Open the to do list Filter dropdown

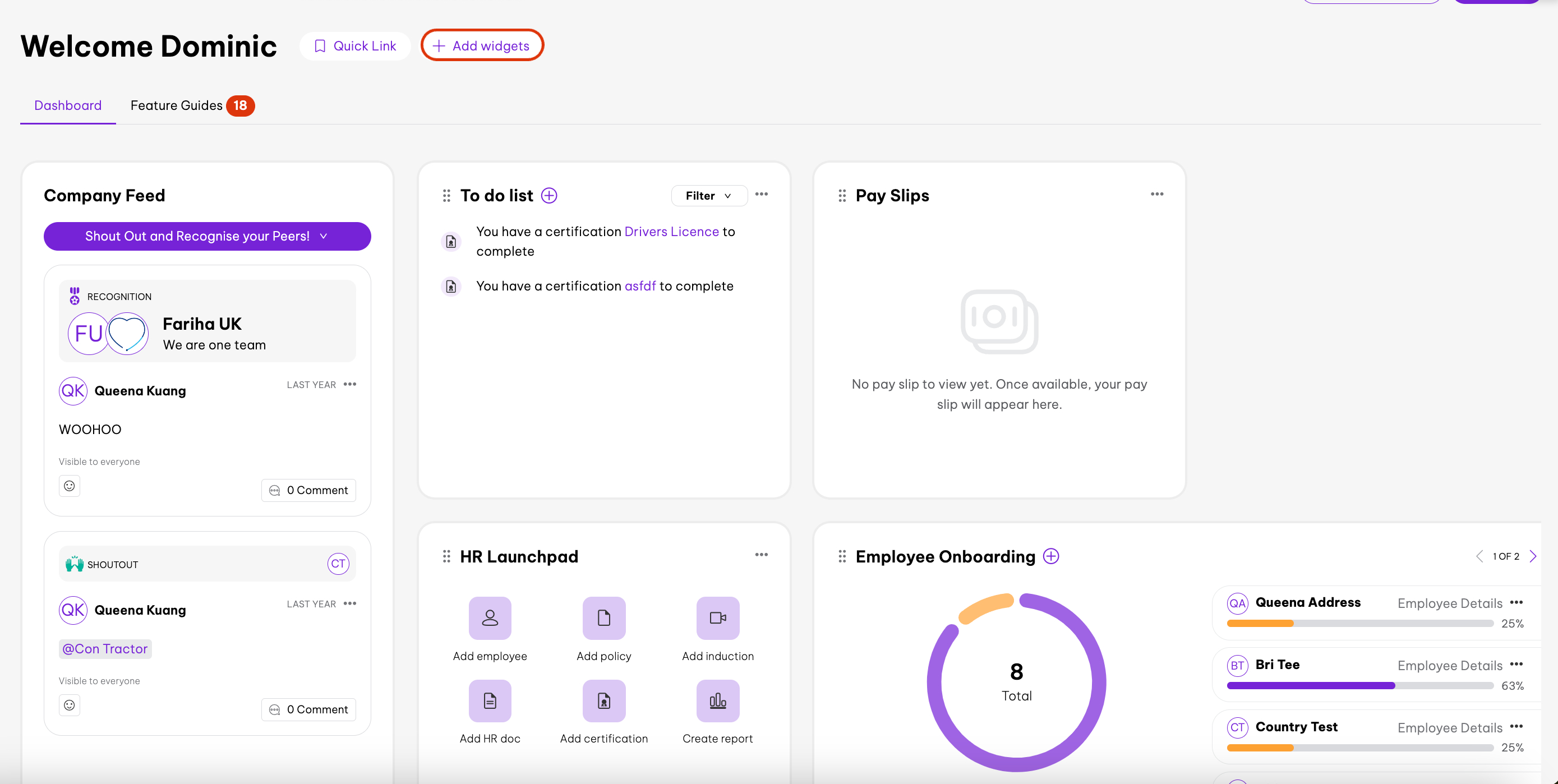[x=708, y=195]
